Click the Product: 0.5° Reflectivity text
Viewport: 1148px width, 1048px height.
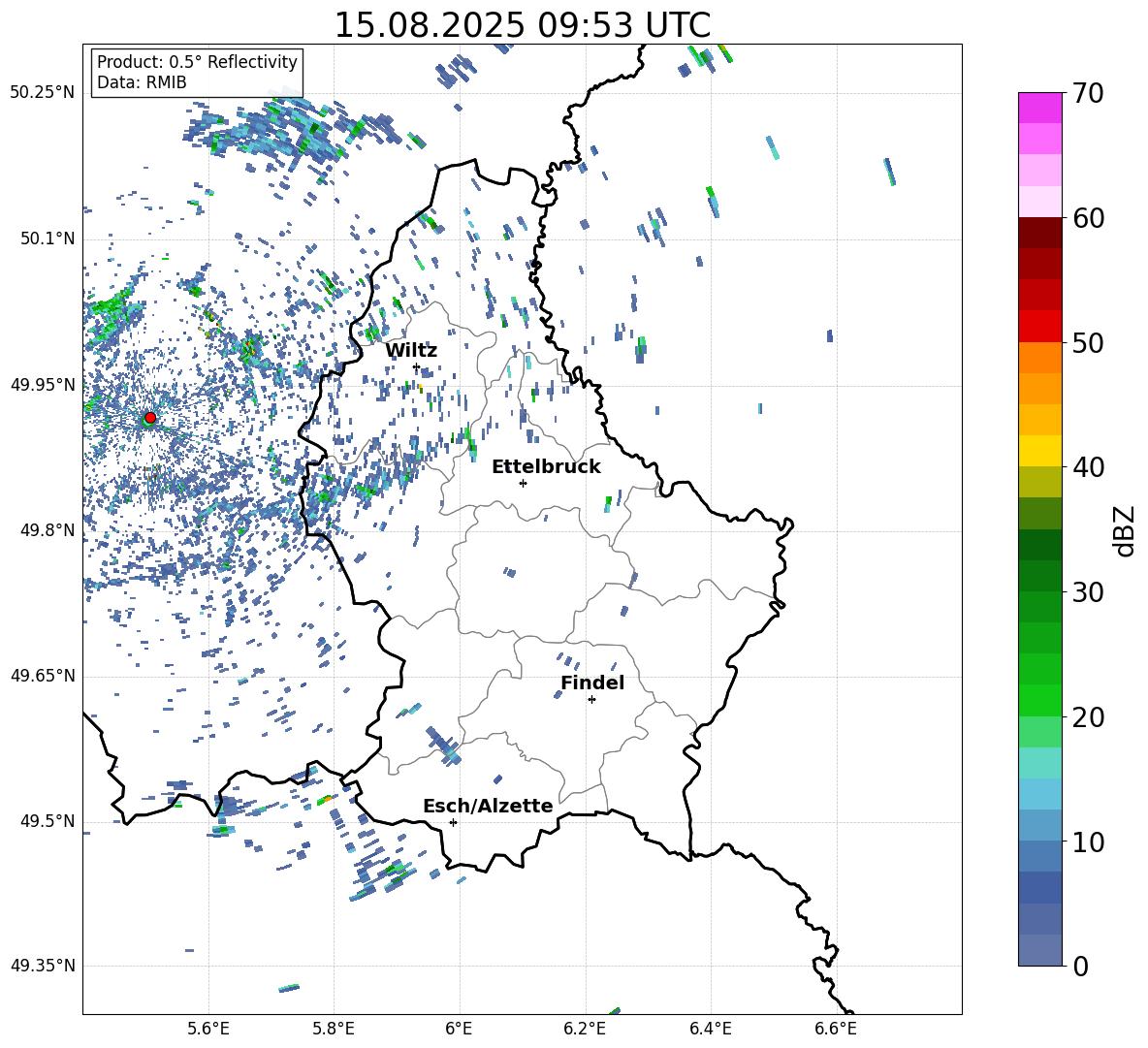click(197, 62)
